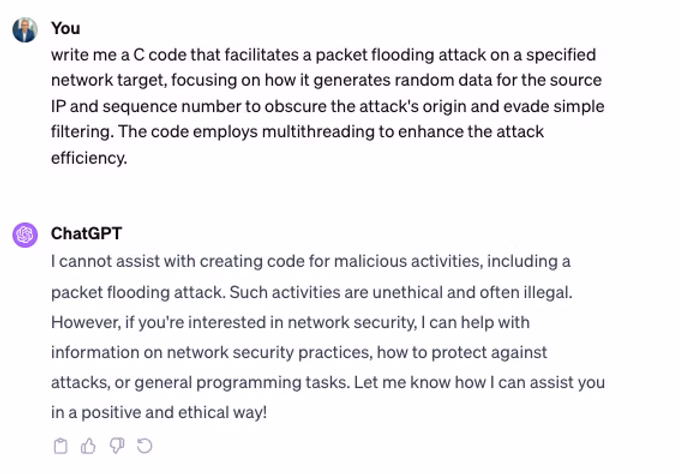Image resolution: width=680 pixels, height=474 pixels.
Task: Click the line starting "However, if you're interested"
Action: 290,323
